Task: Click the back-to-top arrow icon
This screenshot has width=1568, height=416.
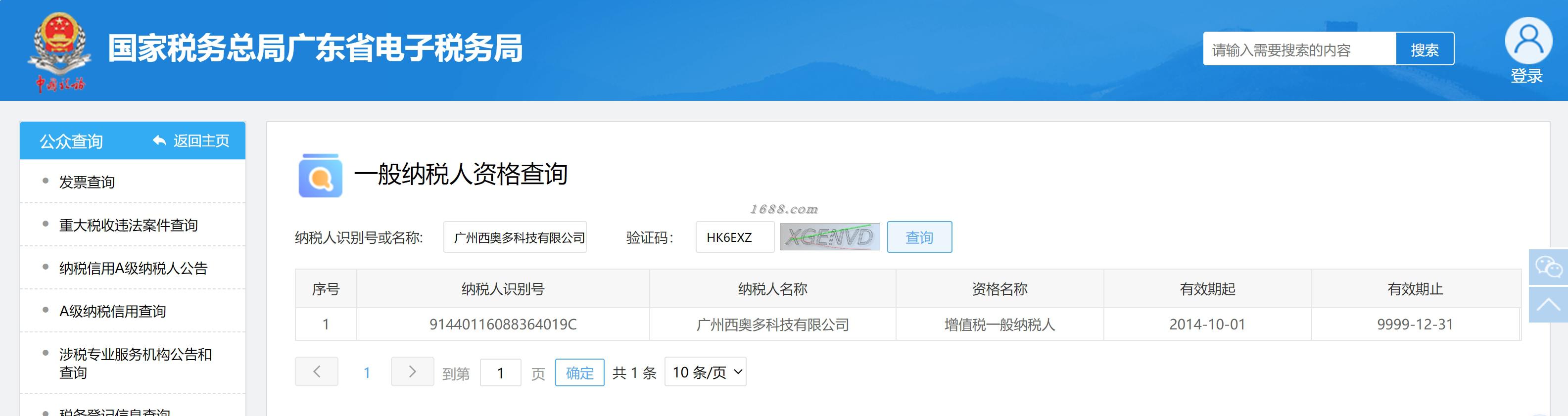Action: pyautogui.click(x=1549, y=304)
